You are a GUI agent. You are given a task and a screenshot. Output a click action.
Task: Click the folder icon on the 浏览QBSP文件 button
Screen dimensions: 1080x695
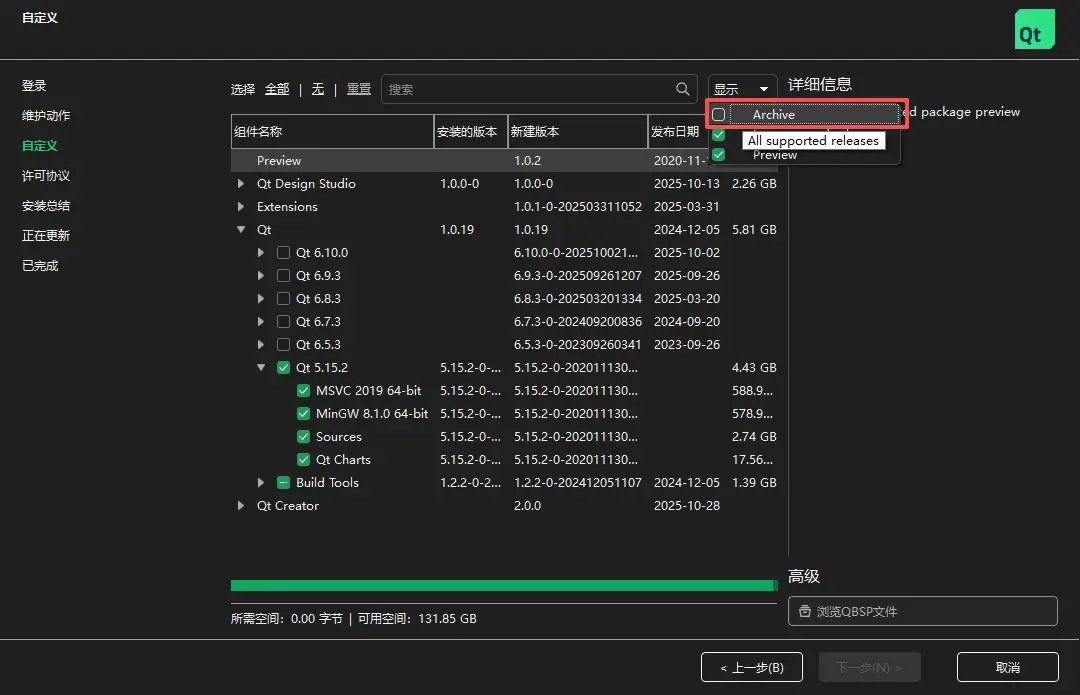[804, 611]
